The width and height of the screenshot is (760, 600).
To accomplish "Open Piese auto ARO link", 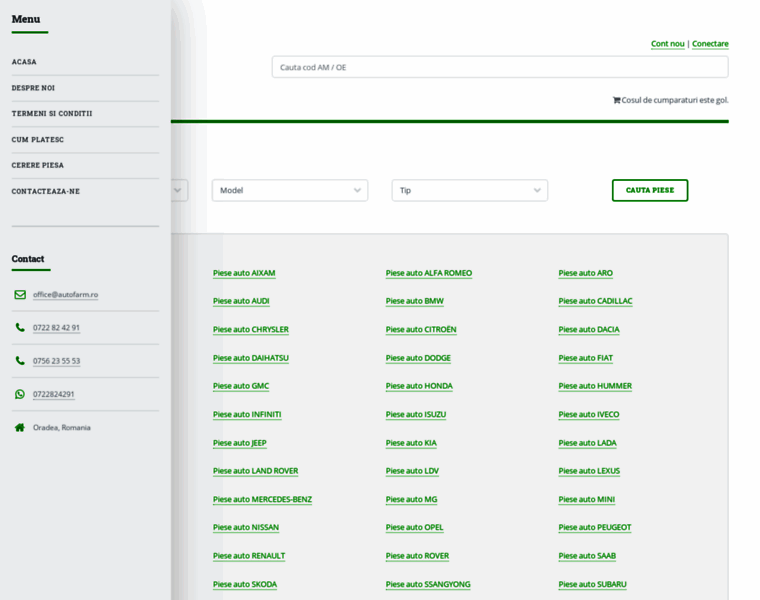I will coord(586,273).
